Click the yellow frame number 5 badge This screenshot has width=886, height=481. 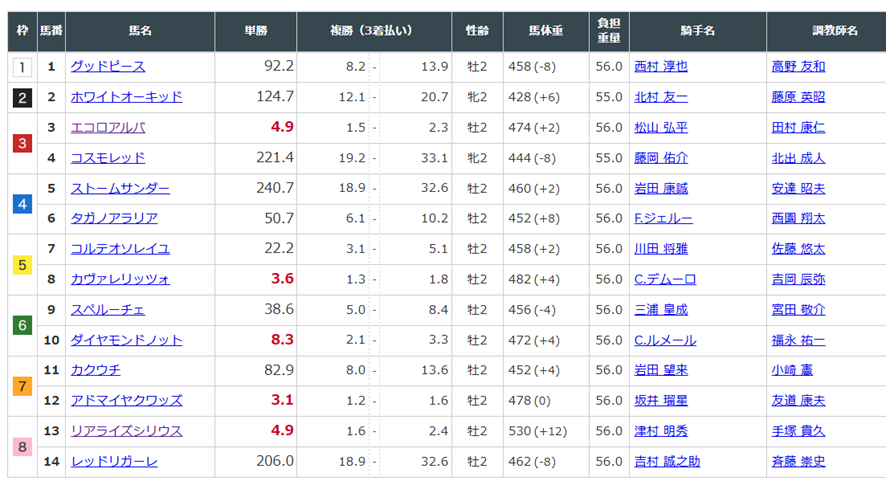(22, 265)
